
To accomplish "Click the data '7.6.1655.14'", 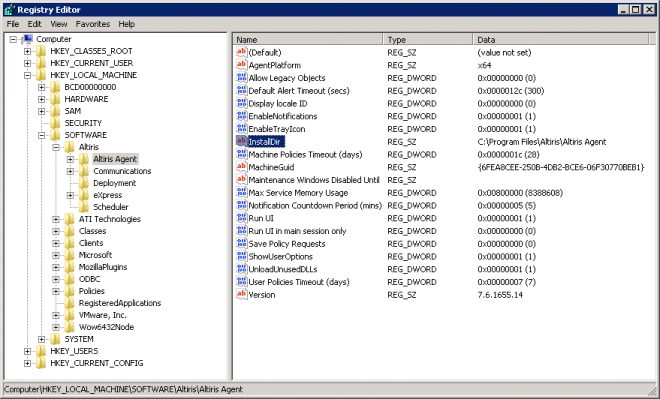I will pyautogui.click(x=500, y=295).
